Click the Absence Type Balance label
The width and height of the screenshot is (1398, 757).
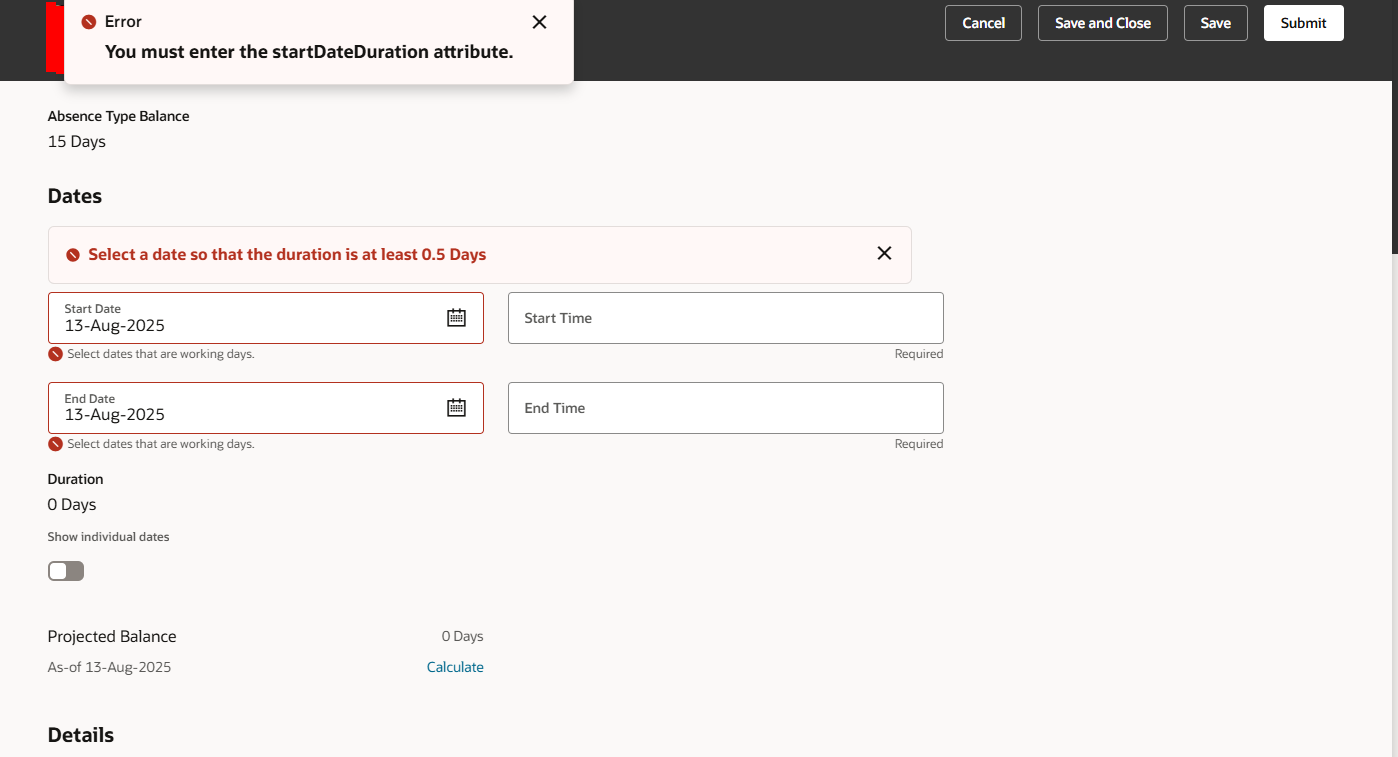point(118,116)
